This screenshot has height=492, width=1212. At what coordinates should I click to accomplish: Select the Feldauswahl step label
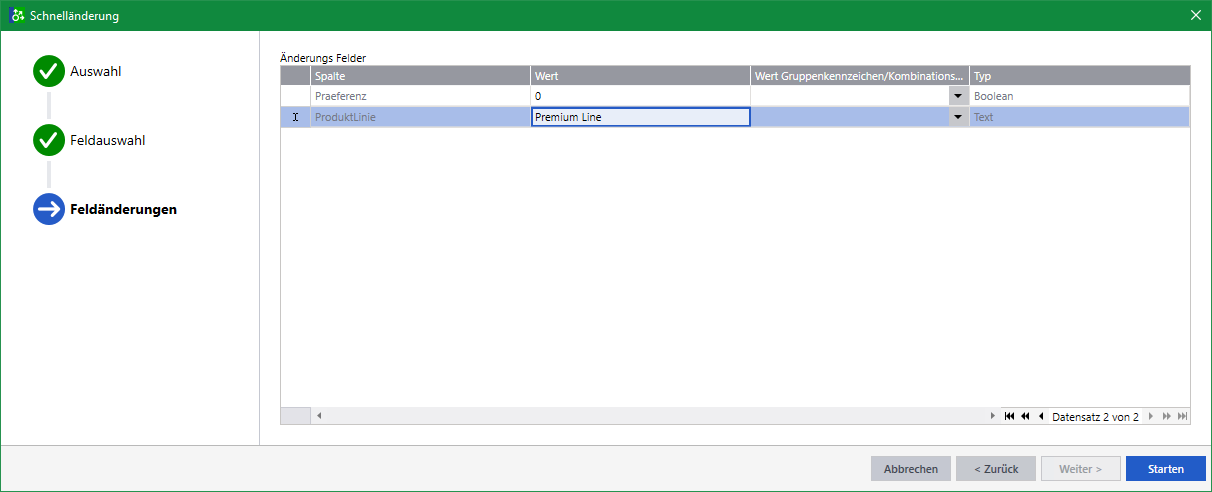107,141
